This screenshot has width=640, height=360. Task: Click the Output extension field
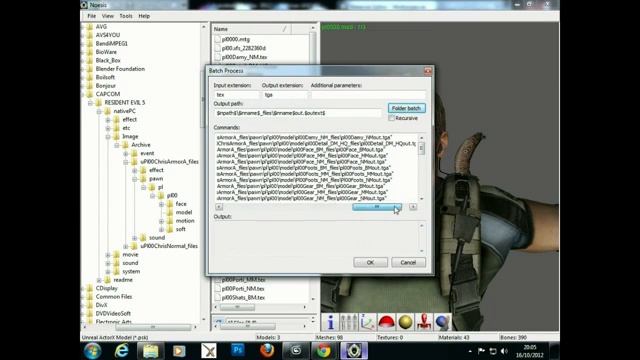(x=284, y=95)
